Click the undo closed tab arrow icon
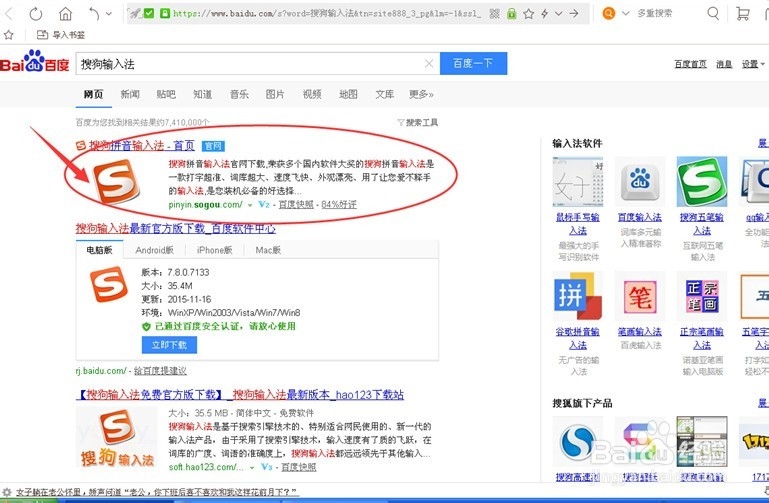The width and height of the screenshot is (769, 503). (94, 14)
